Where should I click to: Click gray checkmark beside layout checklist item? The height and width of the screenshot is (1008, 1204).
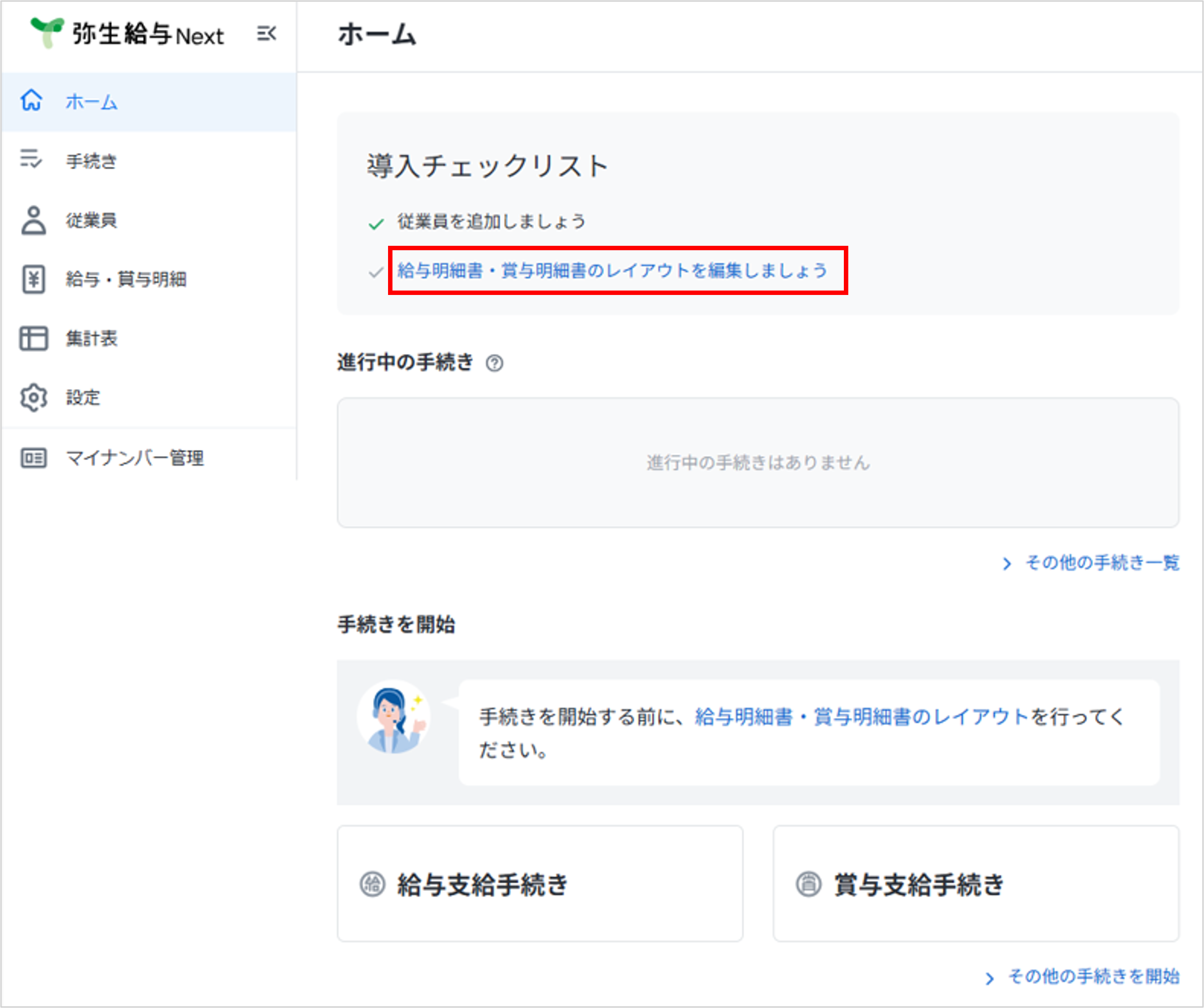376,272
